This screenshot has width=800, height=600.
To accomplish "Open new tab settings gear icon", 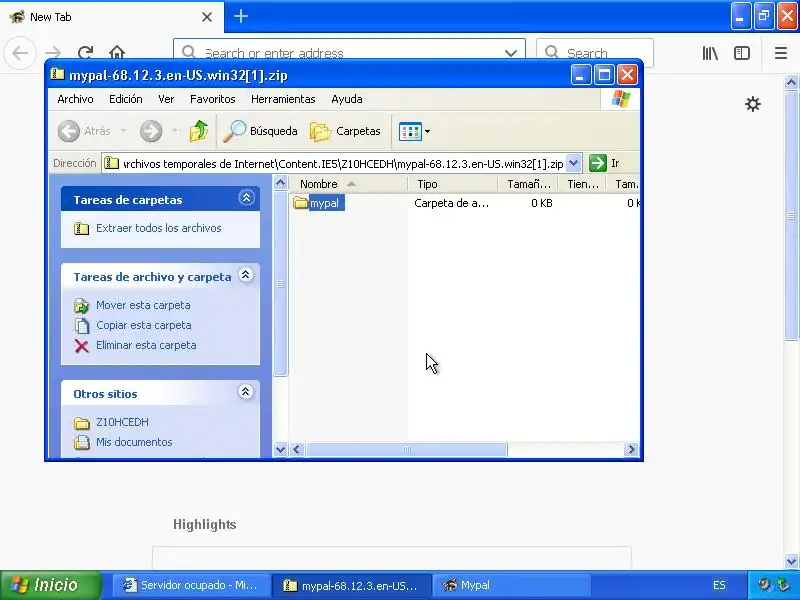I will [753, 104].
